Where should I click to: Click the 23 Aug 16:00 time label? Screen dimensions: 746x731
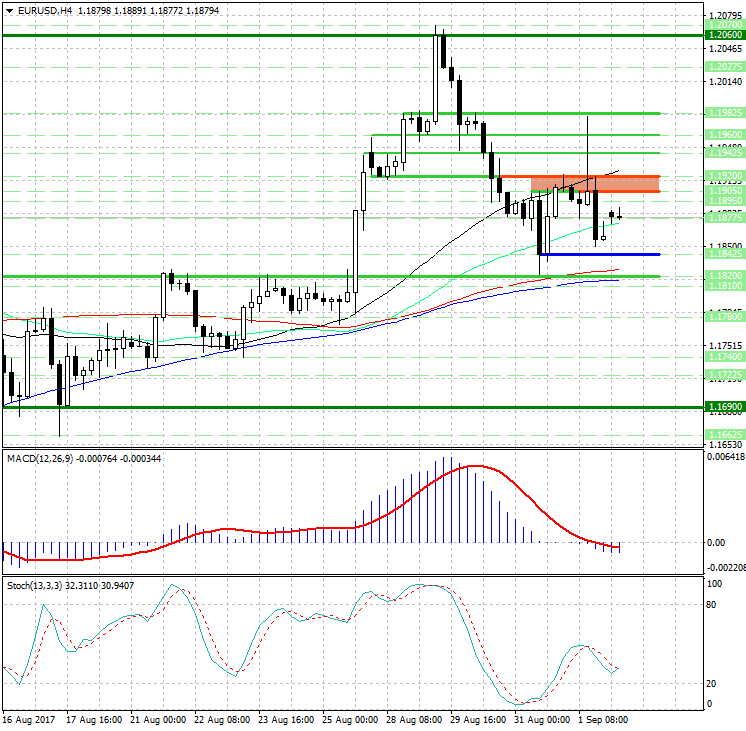point(285,720)
